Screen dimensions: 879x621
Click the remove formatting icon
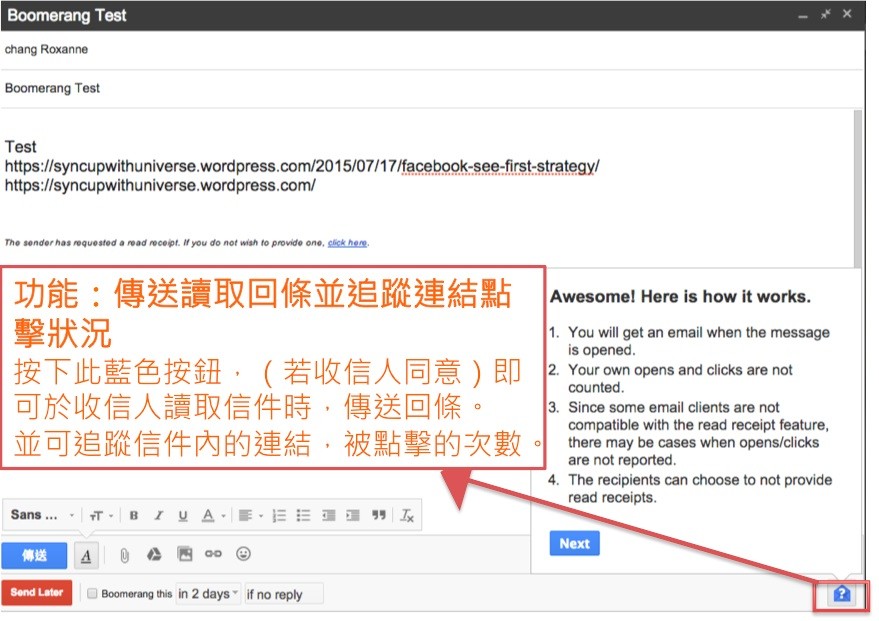click(x=407, y=516)
